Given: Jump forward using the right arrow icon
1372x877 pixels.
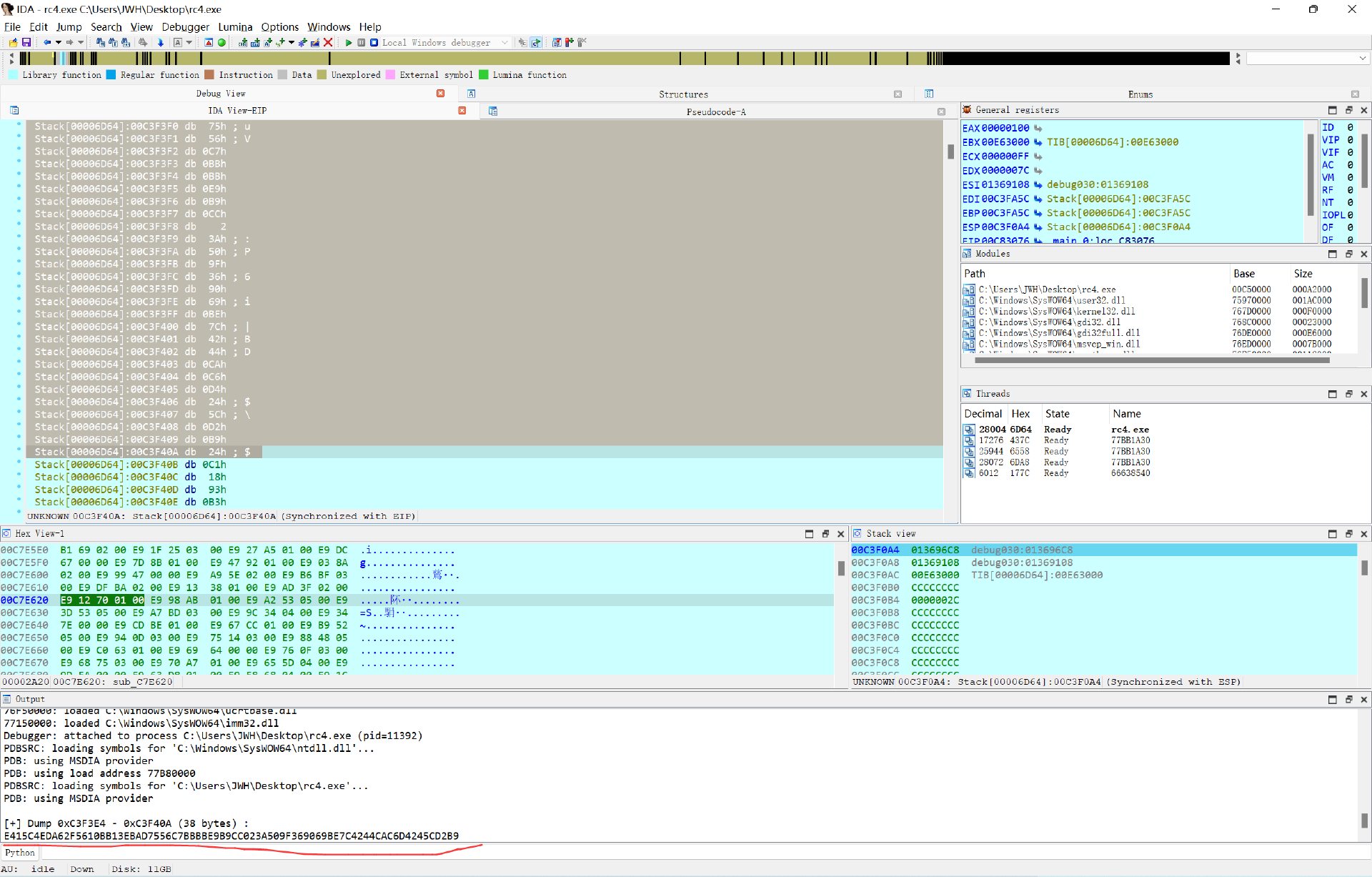Looking at the screenshot, I should (x=69, y=43).
